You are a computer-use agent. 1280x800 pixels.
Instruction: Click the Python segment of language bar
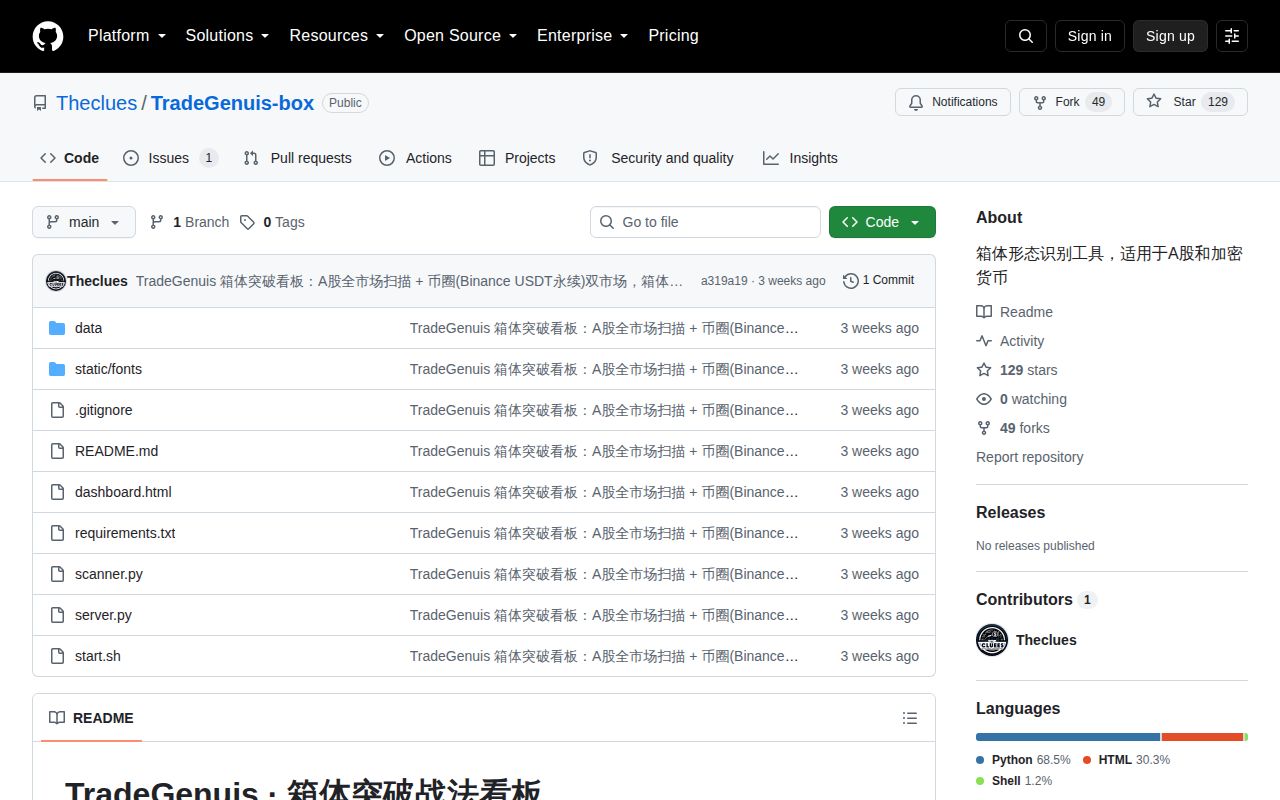coord(1068,737)
